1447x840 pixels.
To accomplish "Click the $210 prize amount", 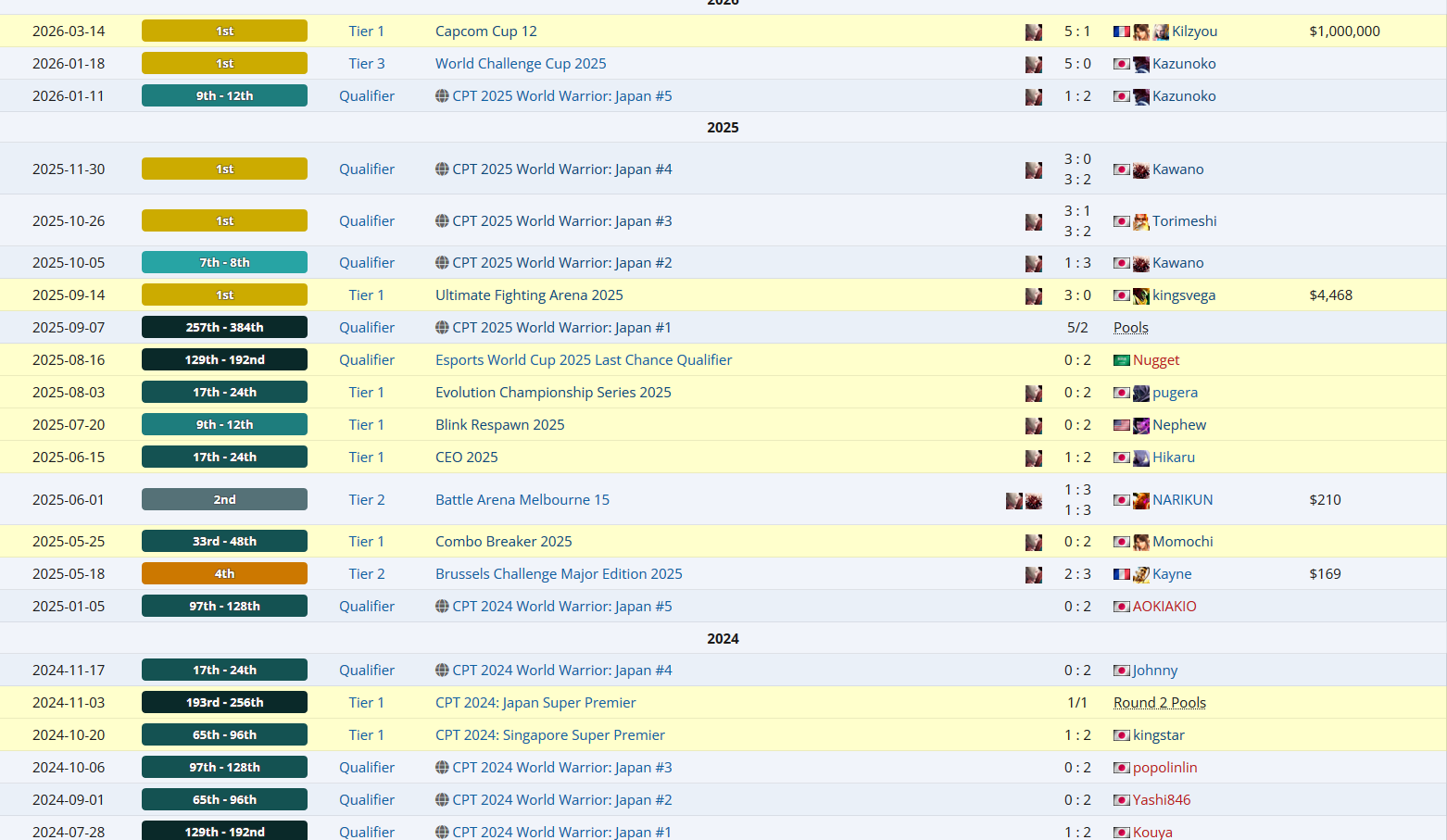I will pyautogui.click(x=1326, y=500).
